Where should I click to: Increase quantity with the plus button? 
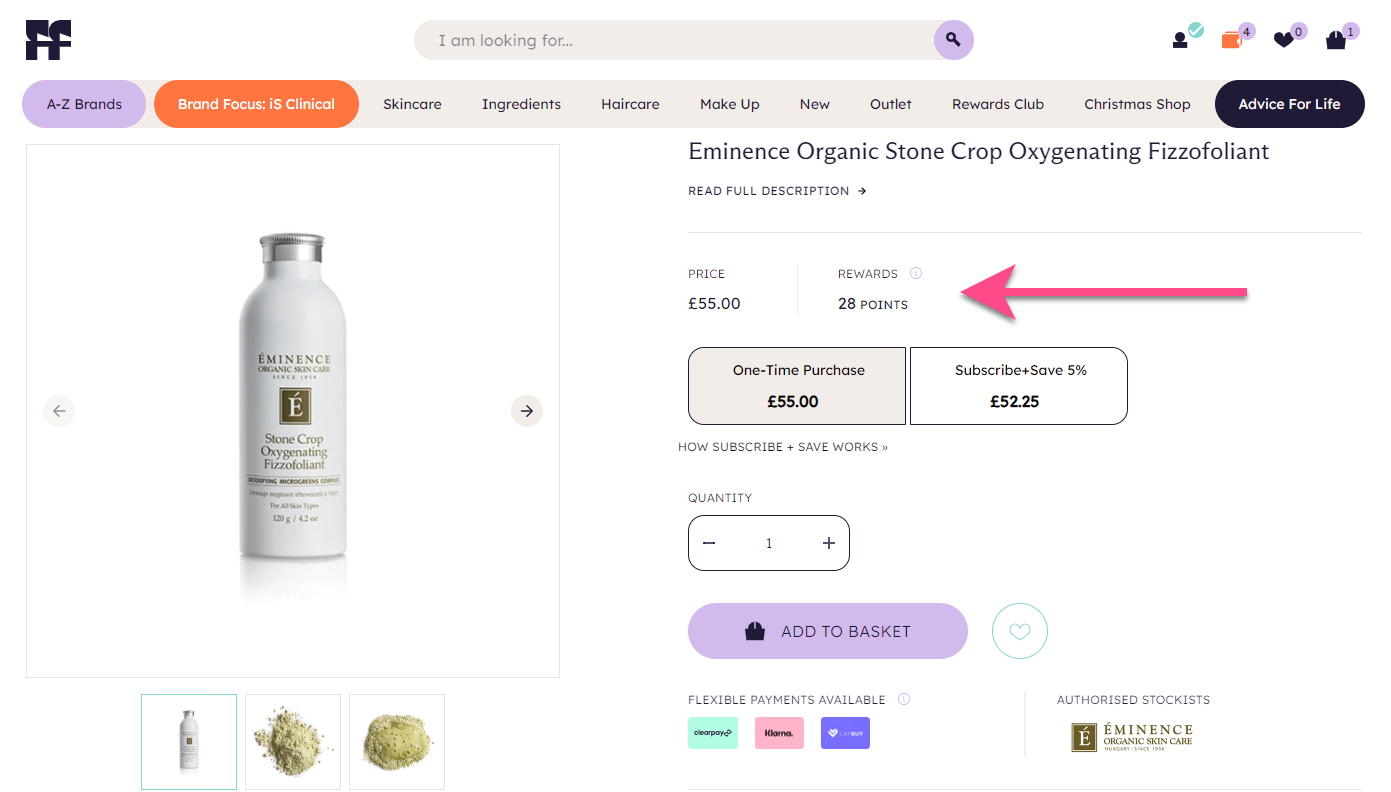828,543
